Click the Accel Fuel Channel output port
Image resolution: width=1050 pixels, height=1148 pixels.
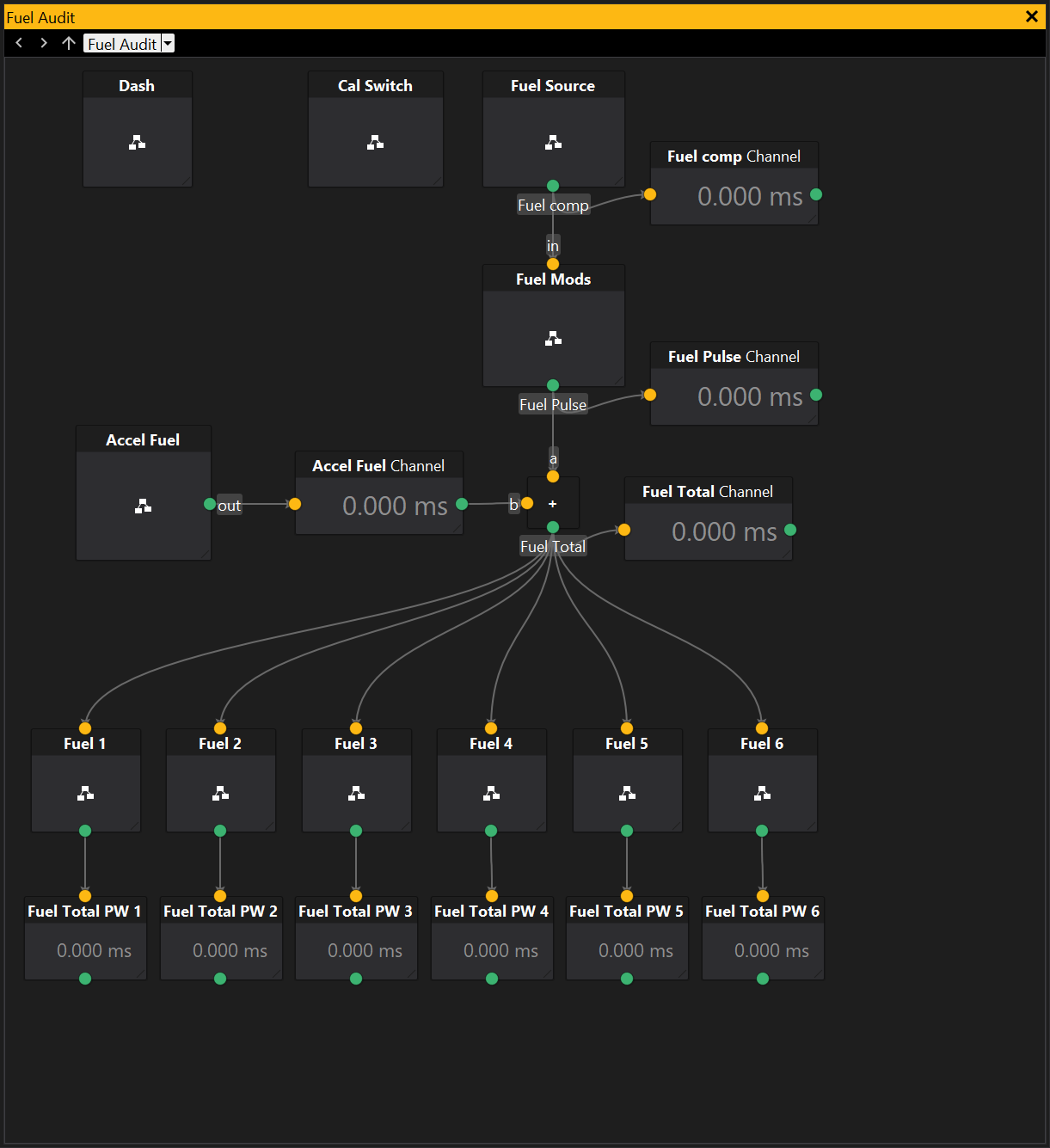coord(462,504)
